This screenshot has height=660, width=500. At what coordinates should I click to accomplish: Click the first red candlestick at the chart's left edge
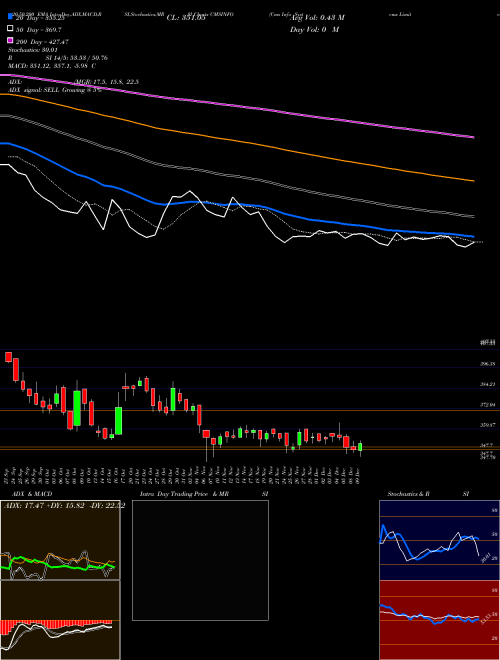pyautogui.click(x=8, y=357)
